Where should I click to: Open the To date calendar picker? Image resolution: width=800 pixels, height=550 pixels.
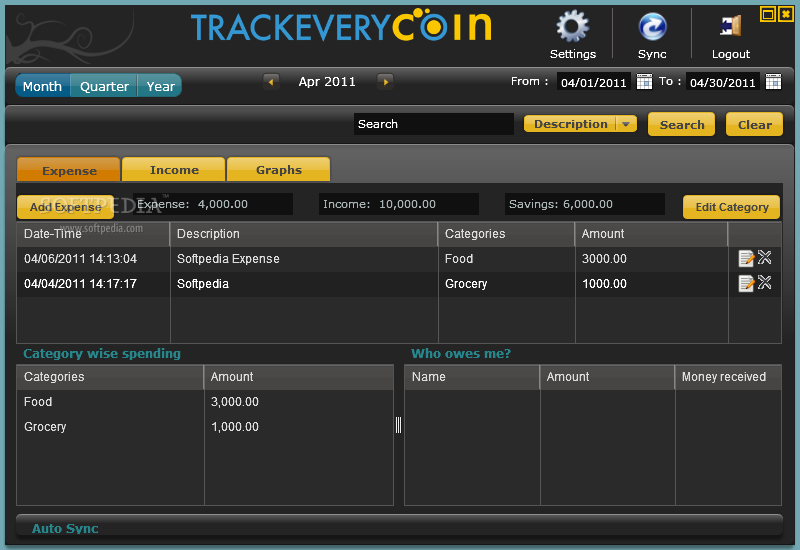click(773, 82)
